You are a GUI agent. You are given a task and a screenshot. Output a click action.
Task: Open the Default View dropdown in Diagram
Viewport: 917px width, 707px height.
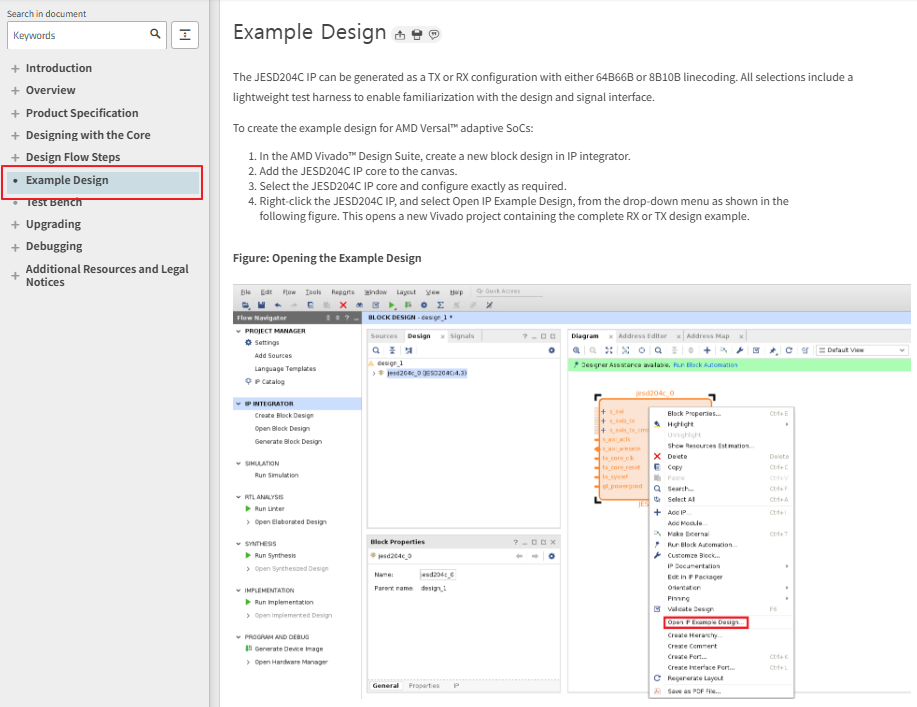click(862, 350)
